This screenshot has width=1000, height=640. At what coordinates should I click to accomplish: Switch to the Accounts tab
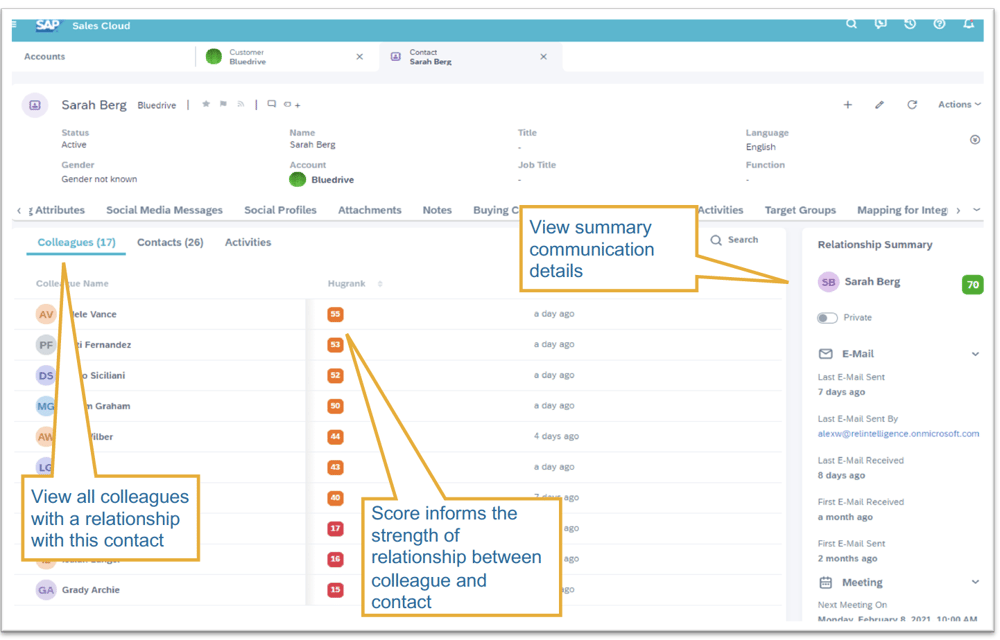45,57
